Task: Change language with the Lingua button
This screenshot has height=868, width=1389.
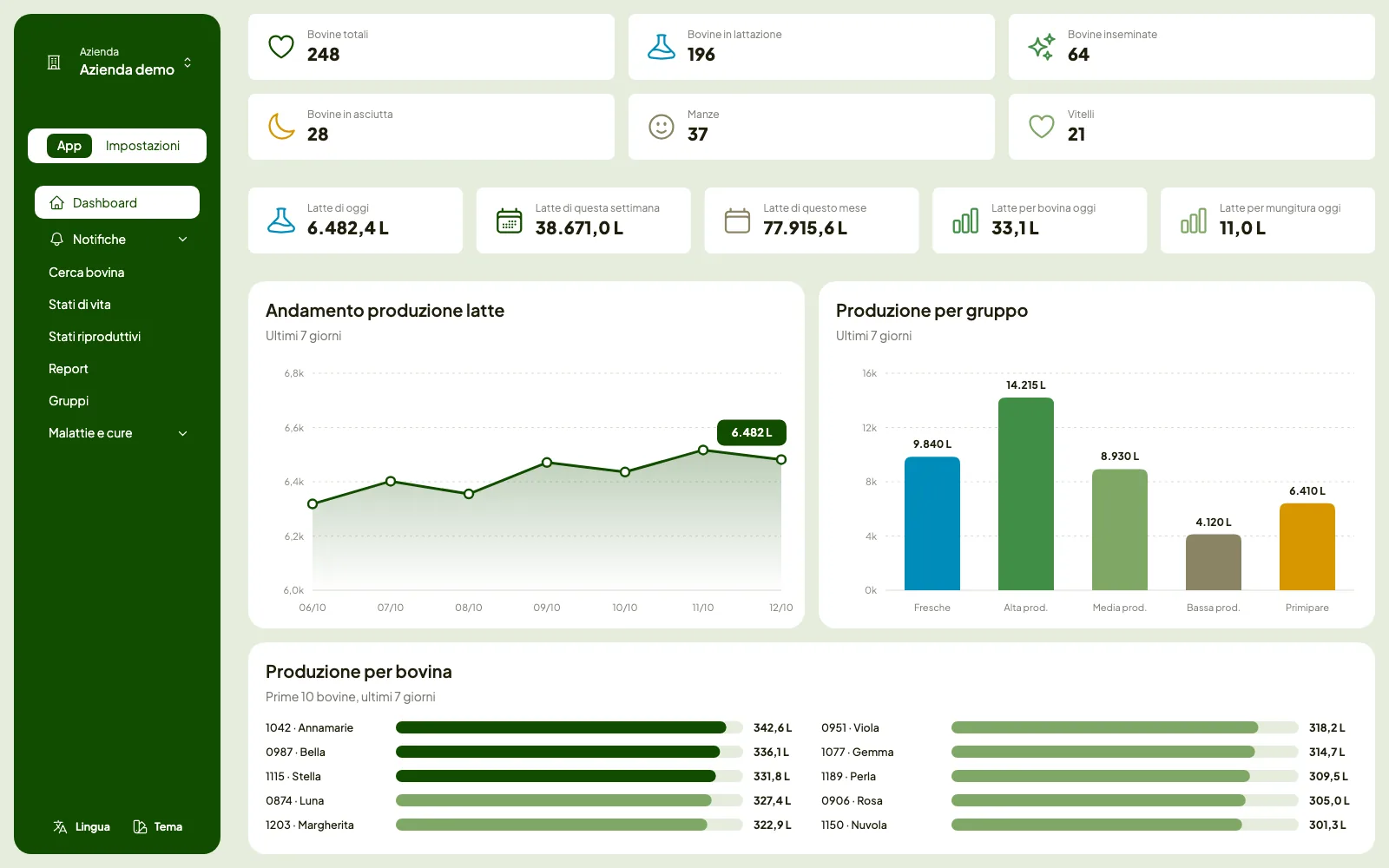Action: click(x=82, y=826)
